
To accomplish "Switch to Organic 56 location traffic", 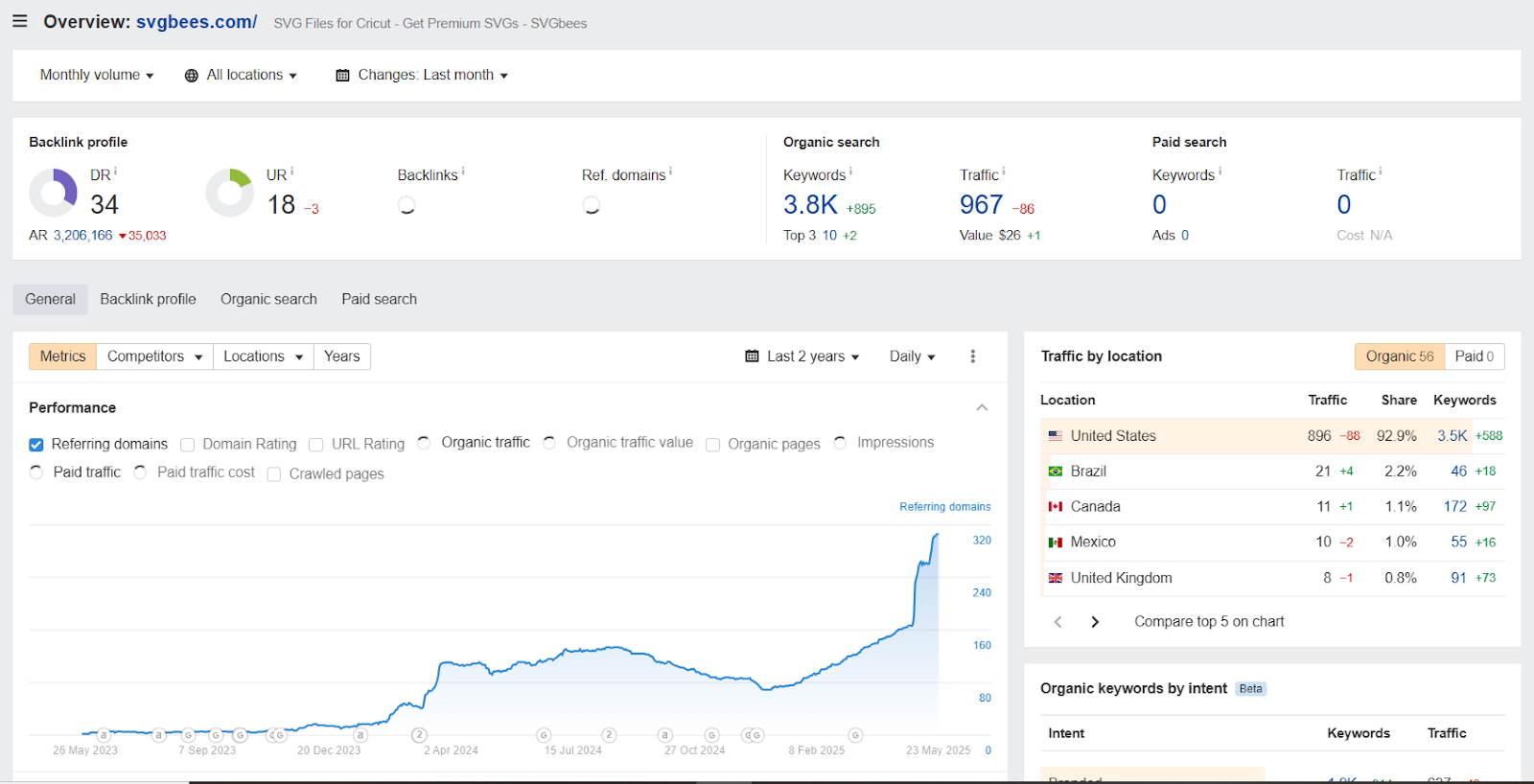I will click(x=1399, y=357).
